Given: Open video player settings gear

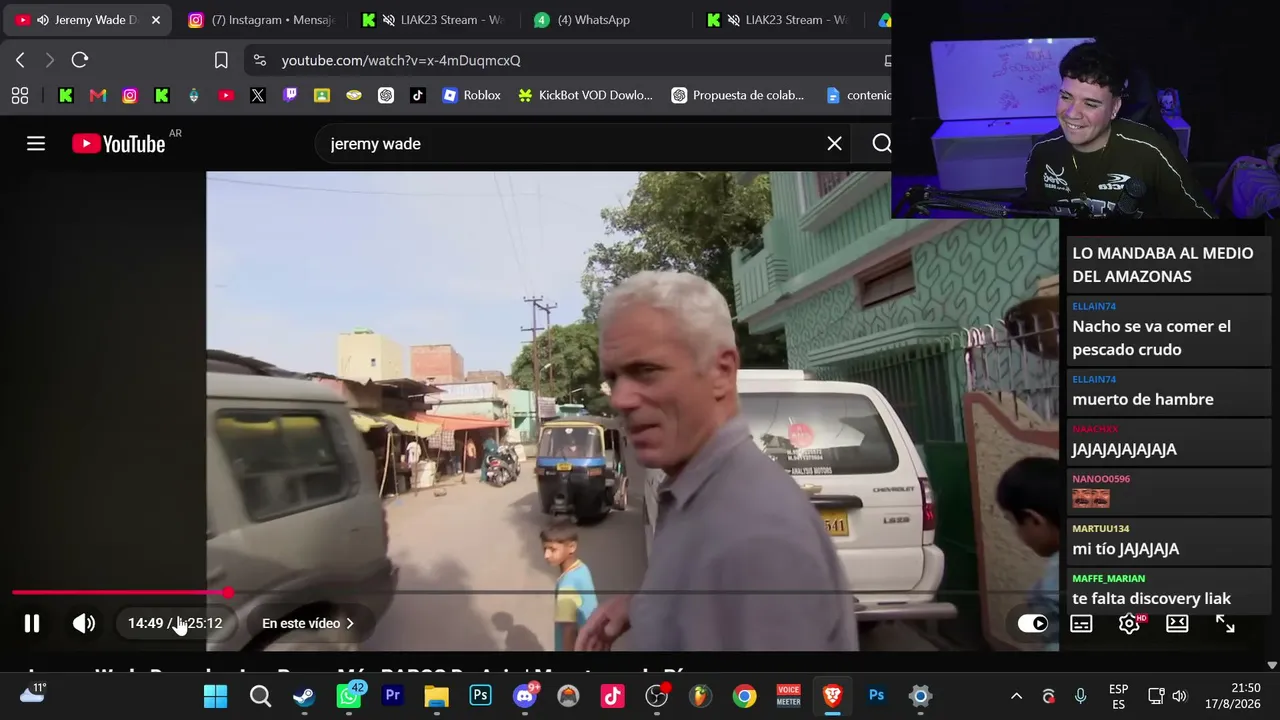Looking at the screenshot, I should [1129, 623].
